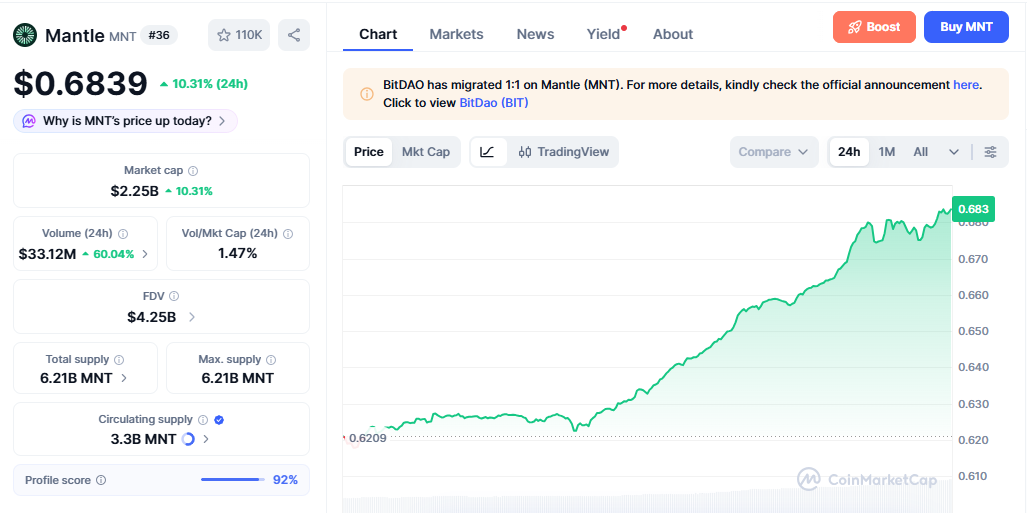Click the $4.25B FDV value
1027x513 pixels.
[x=151, y=317]
